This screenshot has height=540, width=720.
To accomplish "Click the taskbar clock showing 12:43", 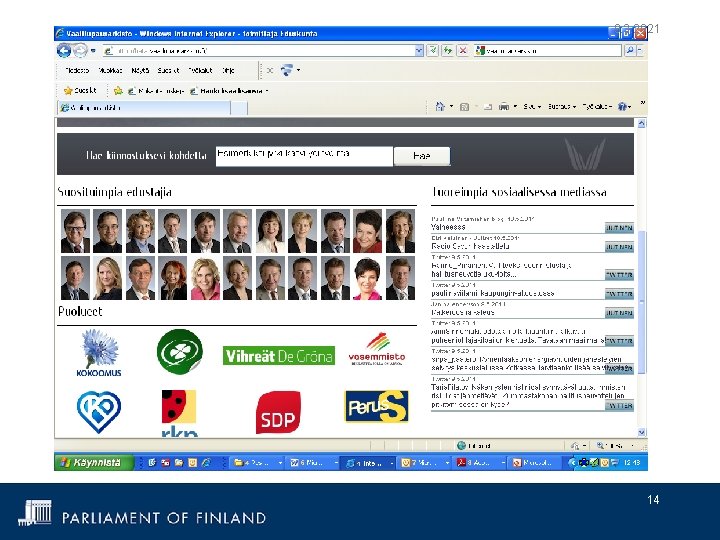I will [x=632, y=463].
